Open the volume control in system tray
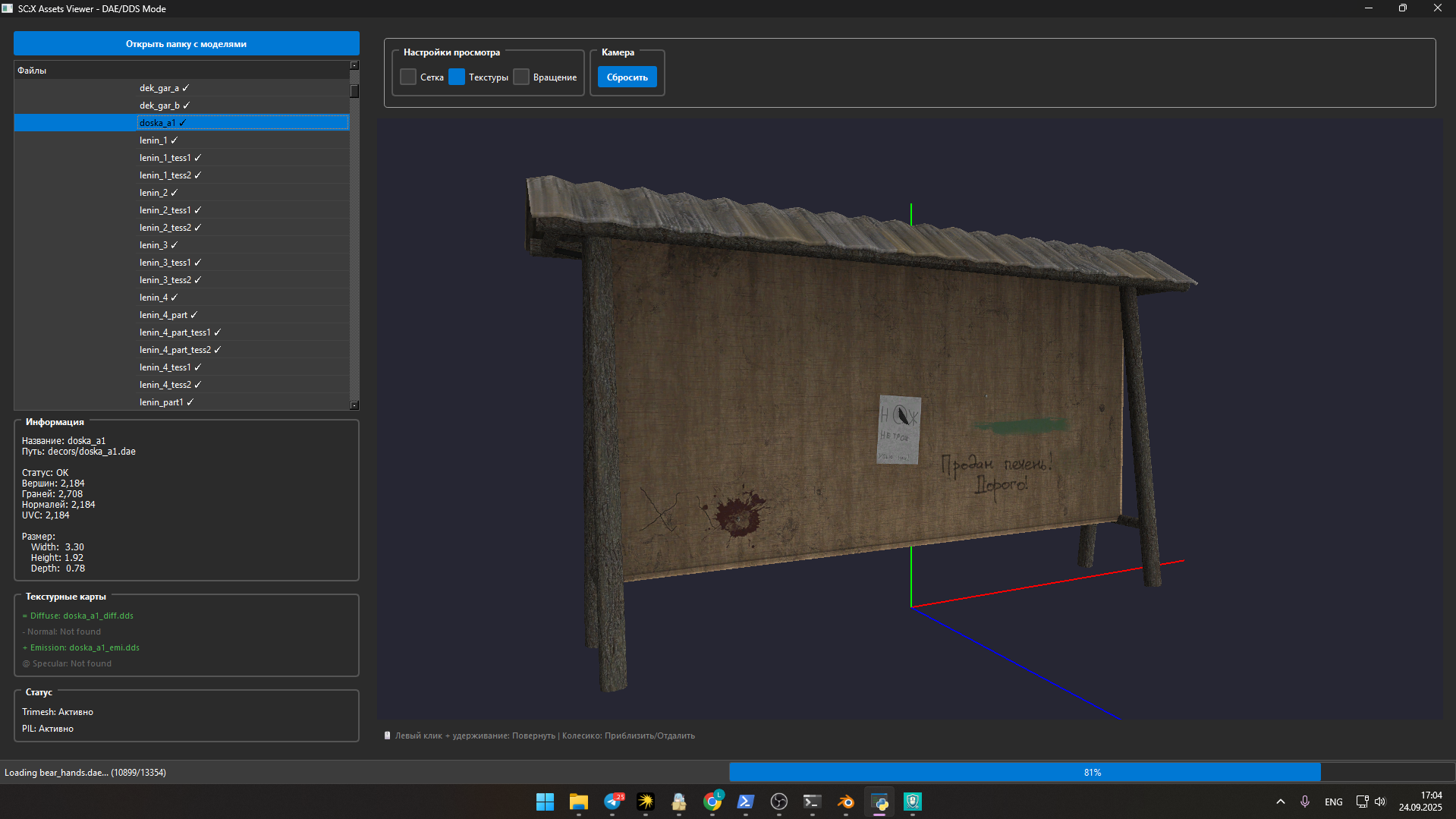The image size is (1456, 819). (x=1380, y=802)
